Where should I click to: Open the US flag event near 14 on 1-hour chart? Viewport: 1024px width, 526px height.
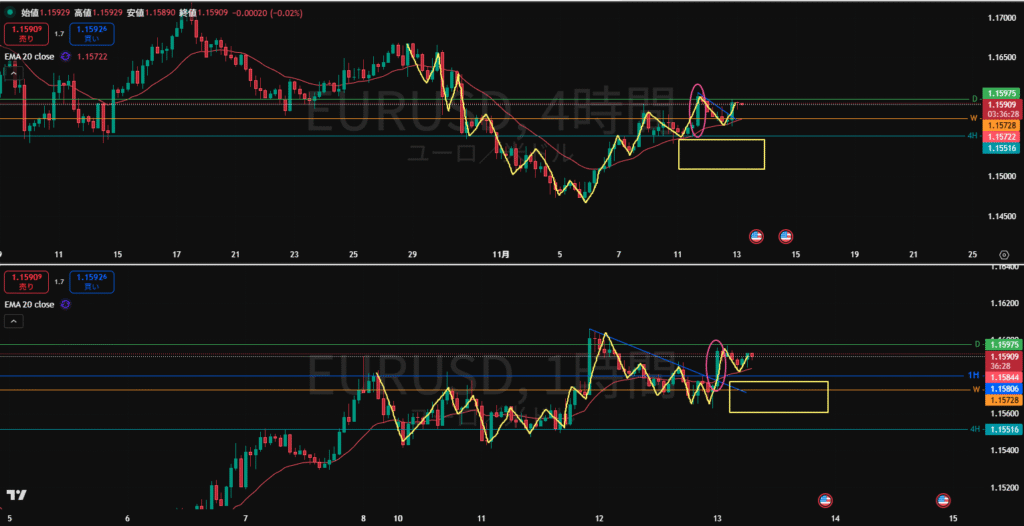tap(826, 499)
